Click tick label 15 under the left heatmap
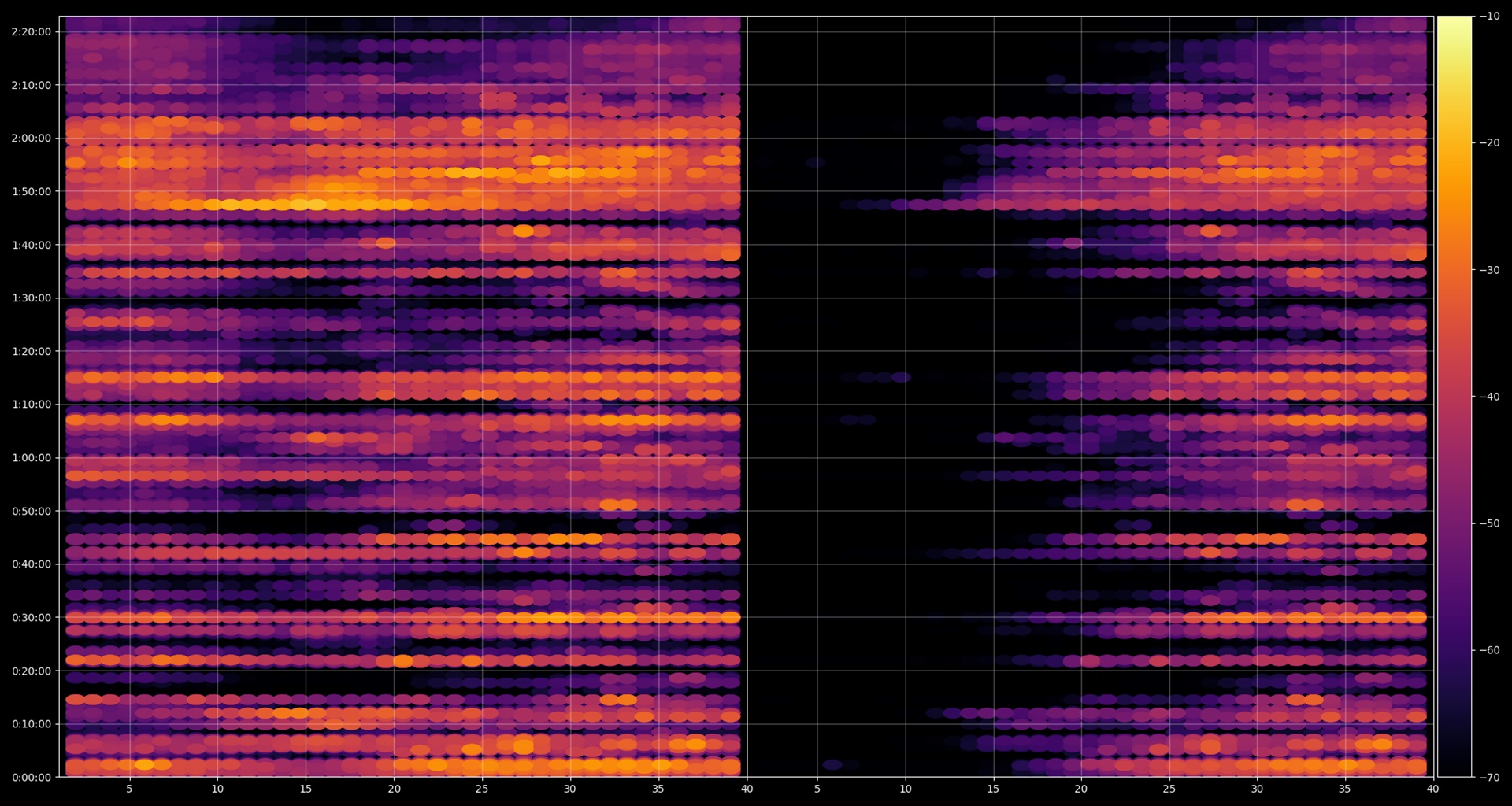Image resolution: width=1512 pixels, height=806 pixels. [x=306, y=789]
